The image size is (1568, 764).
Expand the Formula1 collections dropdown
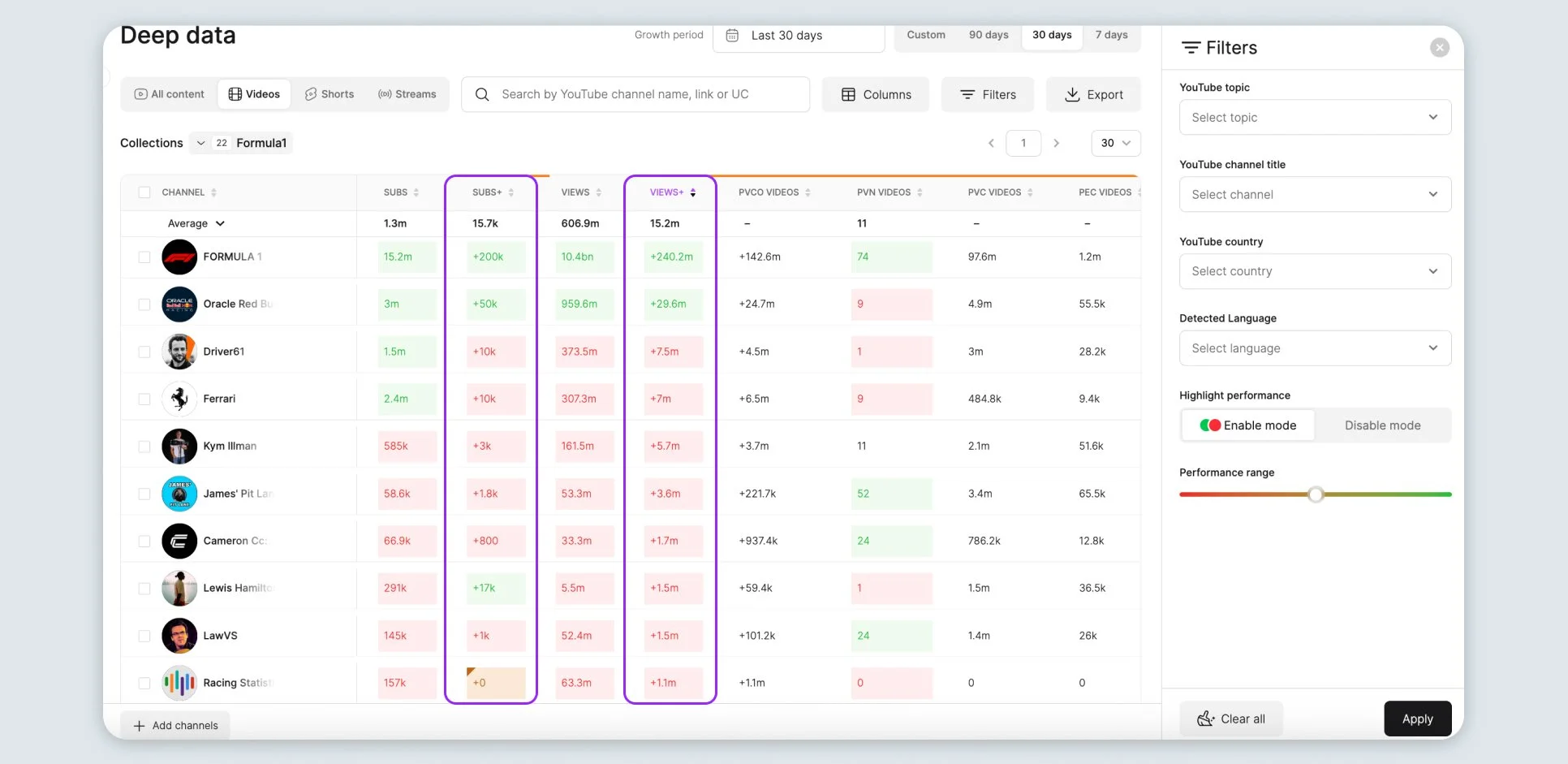pos(241,143)
